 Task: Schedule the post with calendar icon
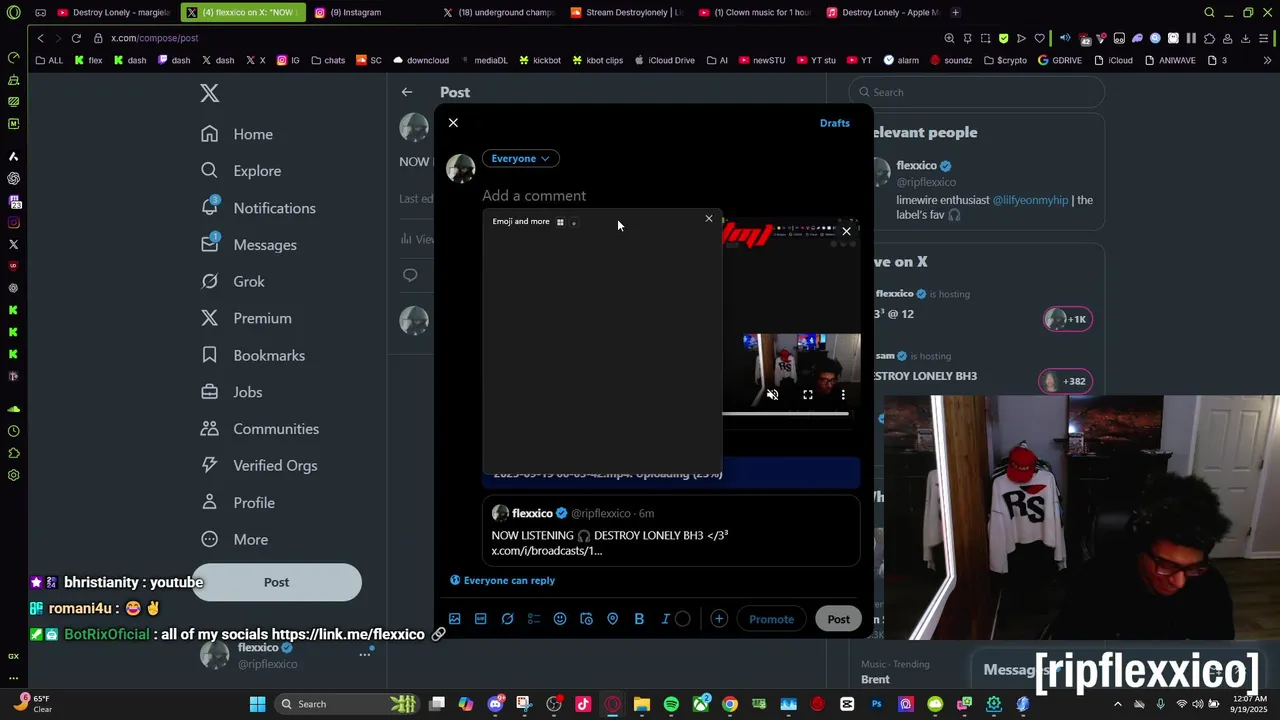pyautogui.click(x=586, y=619)
